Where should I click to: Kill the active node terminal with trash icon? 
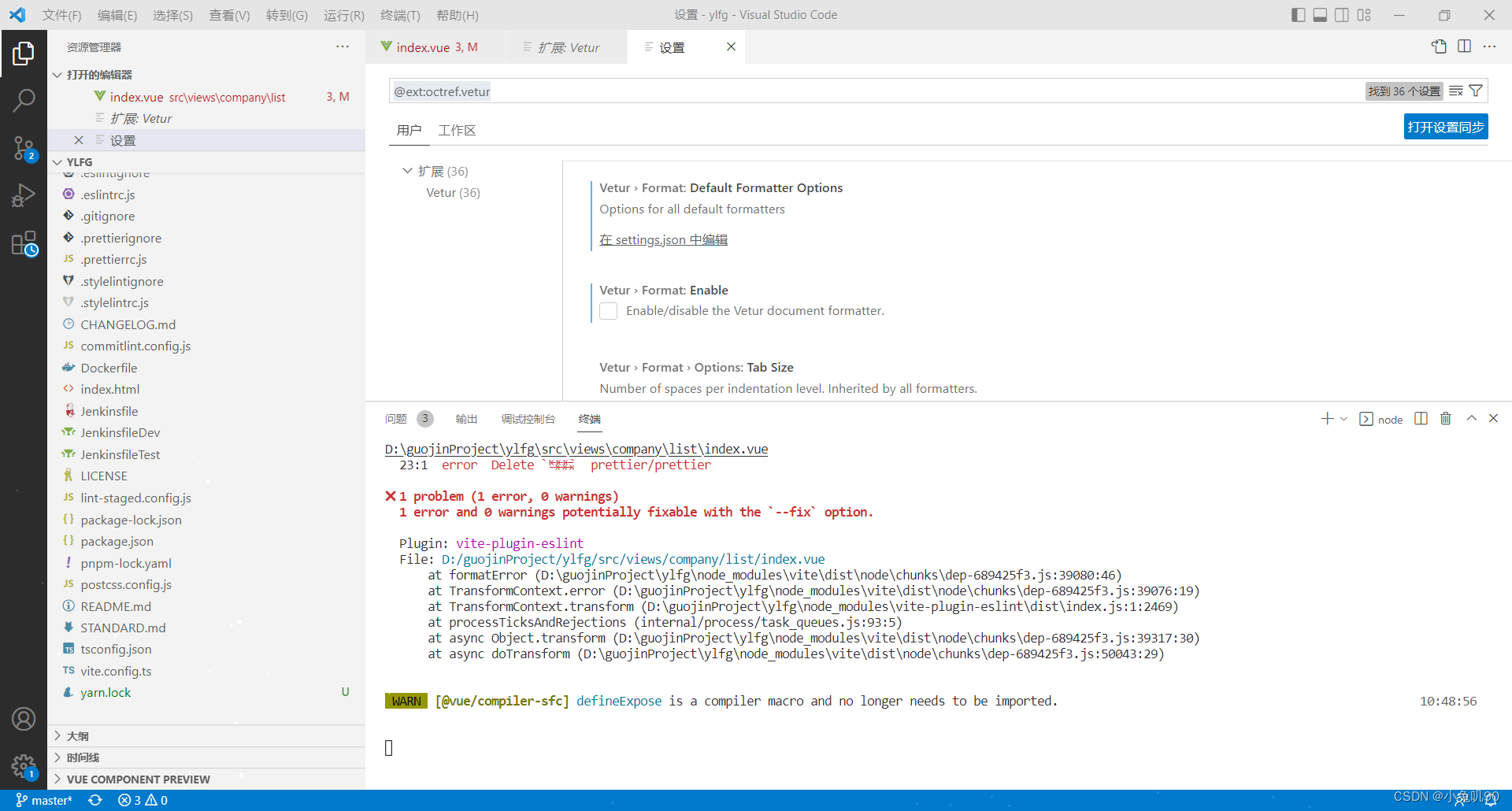1445,418
